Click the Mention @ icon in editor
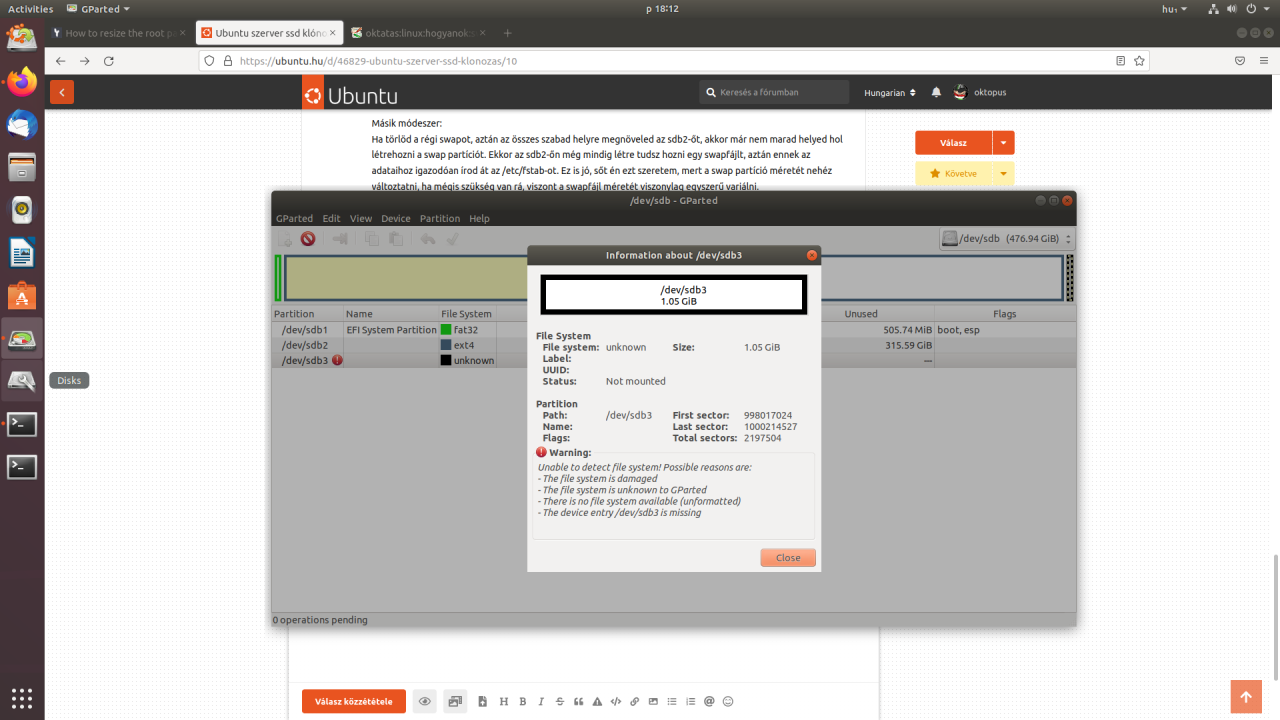This screenshot has height=720, width=1280. click(x=709, y=701)
